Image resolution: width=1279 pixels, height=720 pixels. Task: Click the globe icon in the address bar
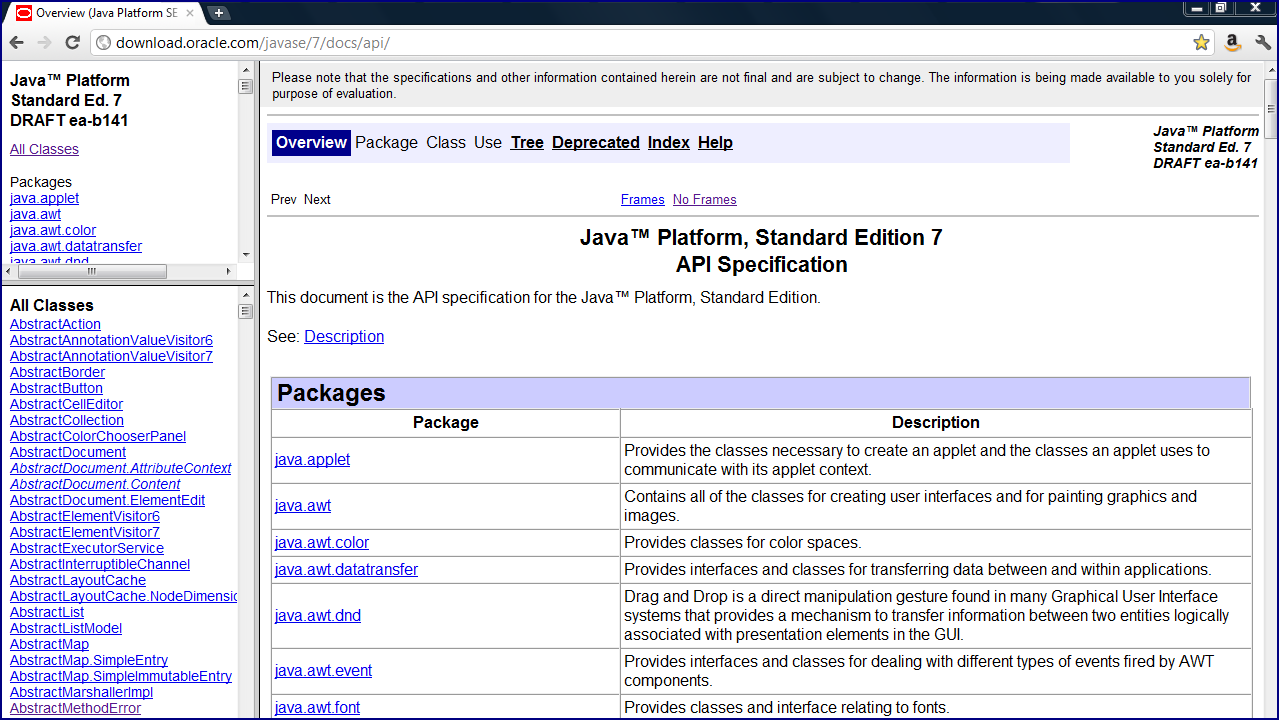[x=103, y=43]
